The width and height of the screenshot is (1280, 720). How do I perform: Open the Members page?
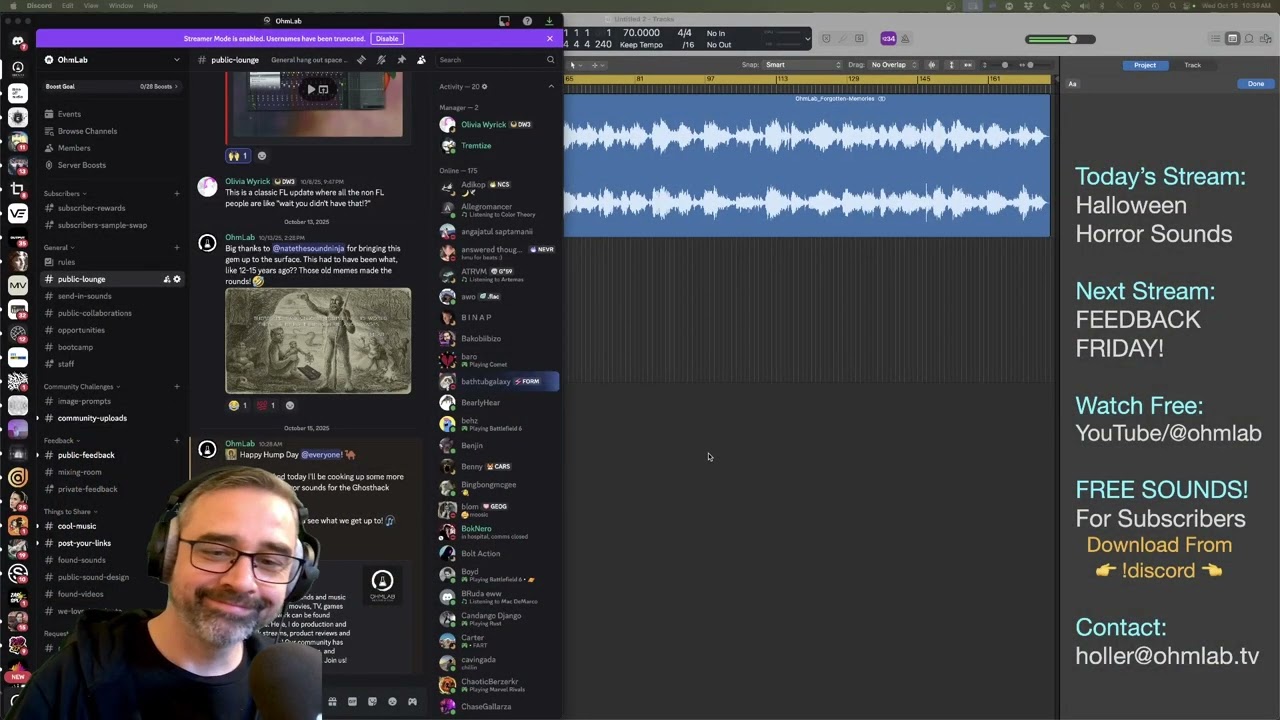[x=74, y=148]
